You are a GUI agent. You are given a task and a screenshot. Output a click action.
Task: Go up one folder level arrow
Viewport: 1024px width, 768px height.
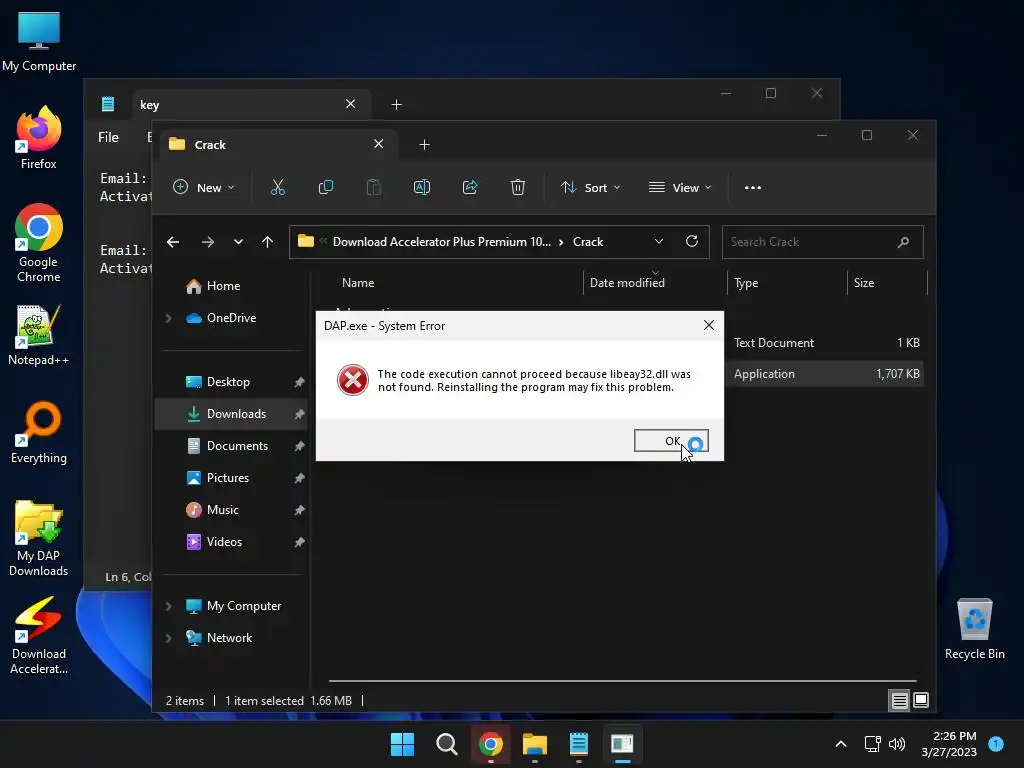(267, 242)
